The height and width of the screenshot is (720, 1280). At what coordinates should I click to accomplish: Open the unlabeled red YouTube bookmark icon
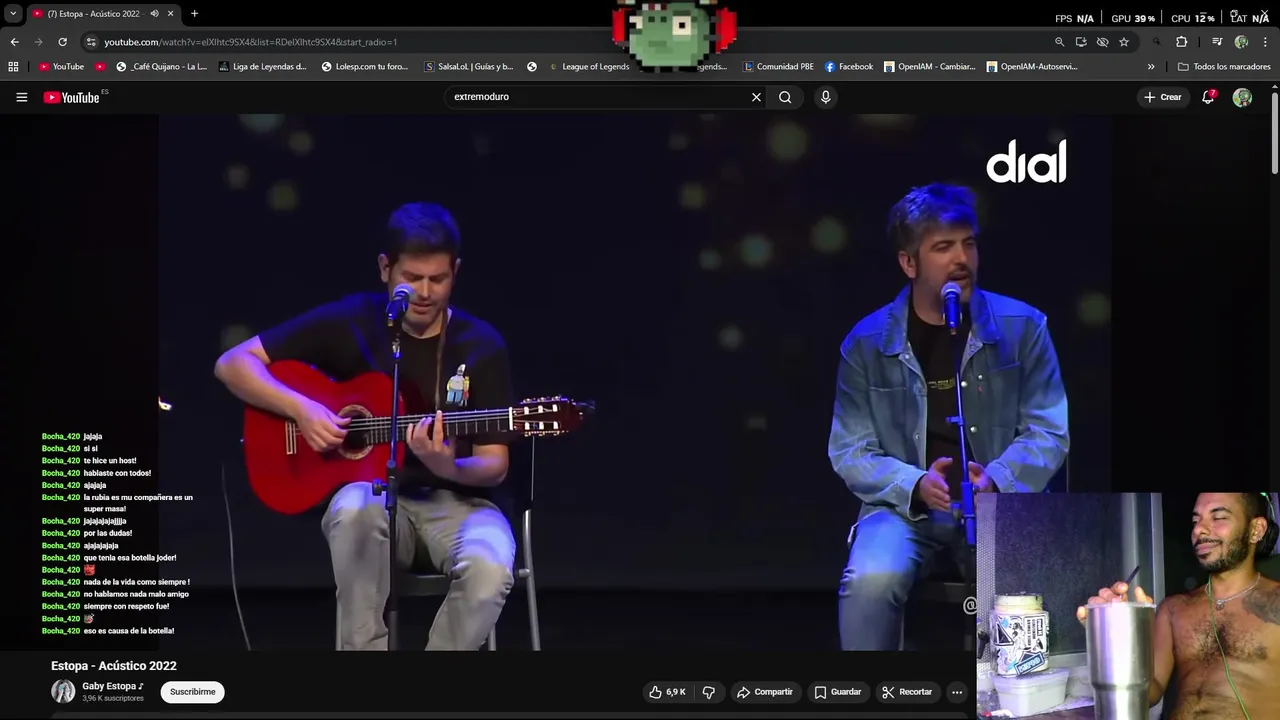coord(100,67)
